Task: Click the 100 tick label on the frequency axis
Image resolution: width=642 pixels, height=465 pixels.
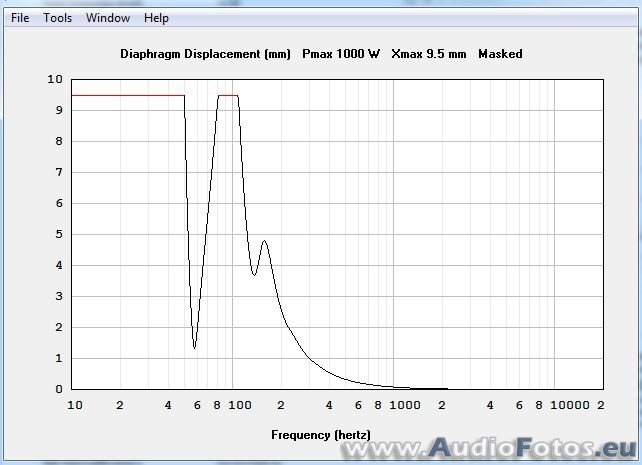Action: 240,405
